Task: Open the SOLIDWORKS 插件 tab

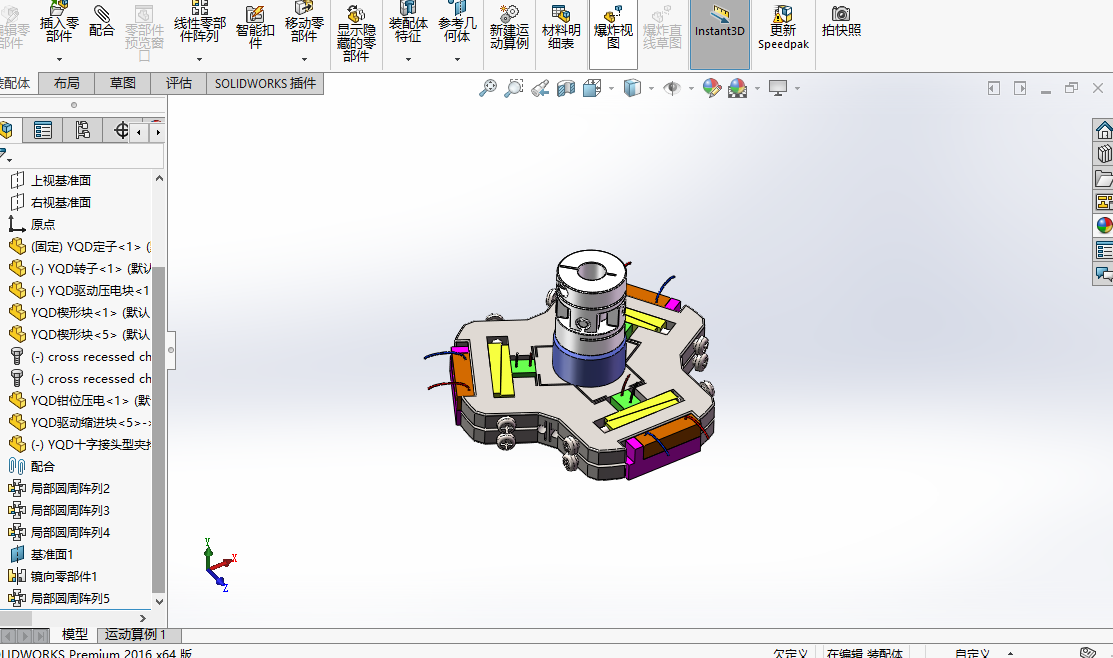Action: pos(265,83)
